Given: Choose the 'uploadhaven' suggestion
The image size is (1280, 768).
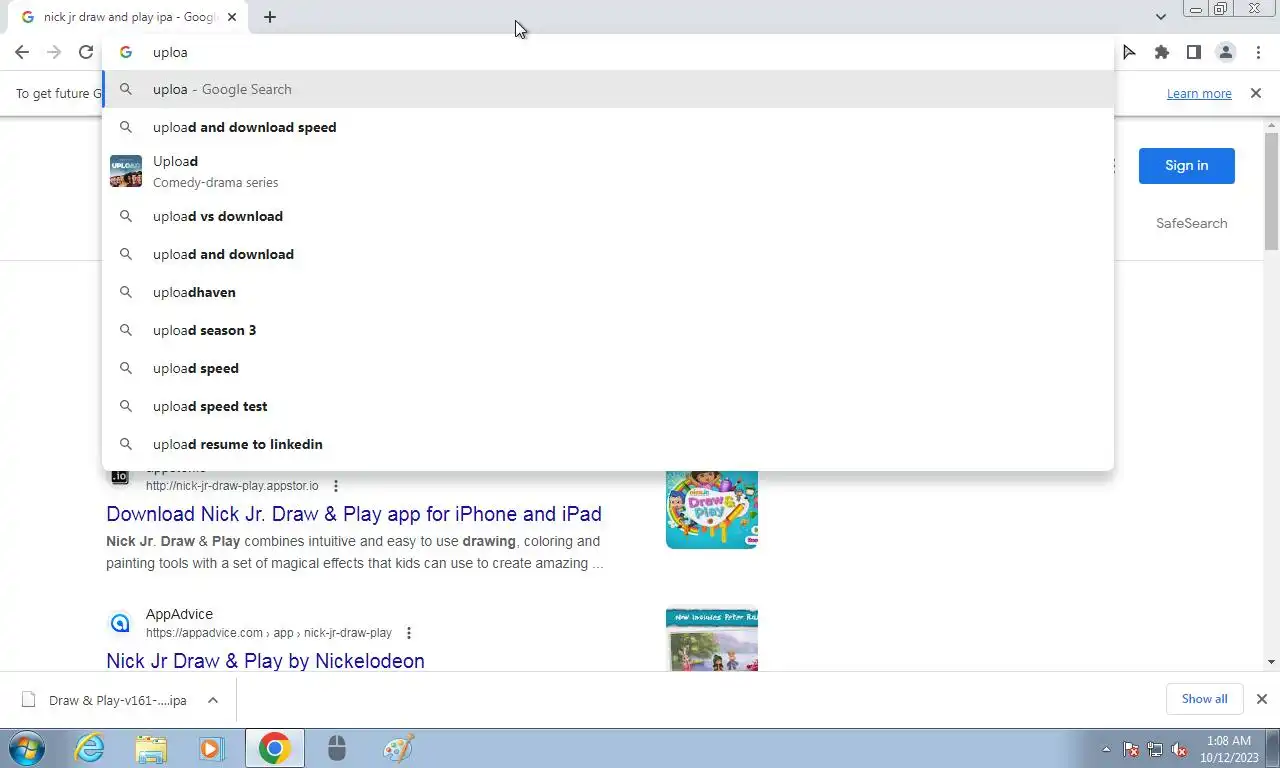Looking at the screenshot, I should [x=608, y=292].
